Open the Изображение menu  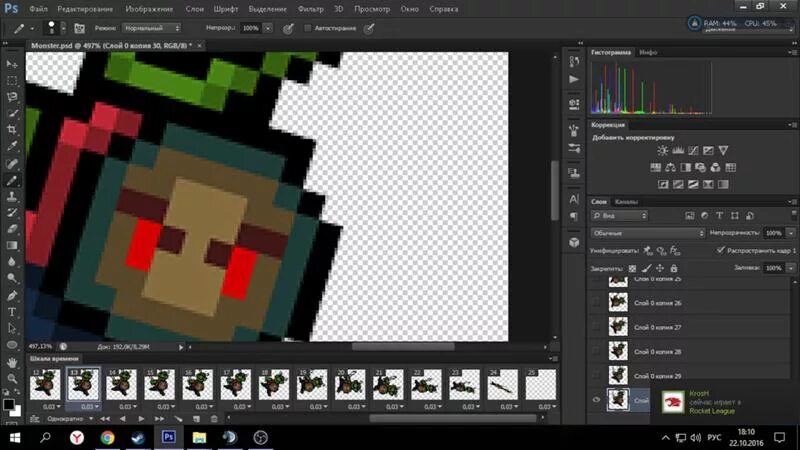(x=149, y=9)
